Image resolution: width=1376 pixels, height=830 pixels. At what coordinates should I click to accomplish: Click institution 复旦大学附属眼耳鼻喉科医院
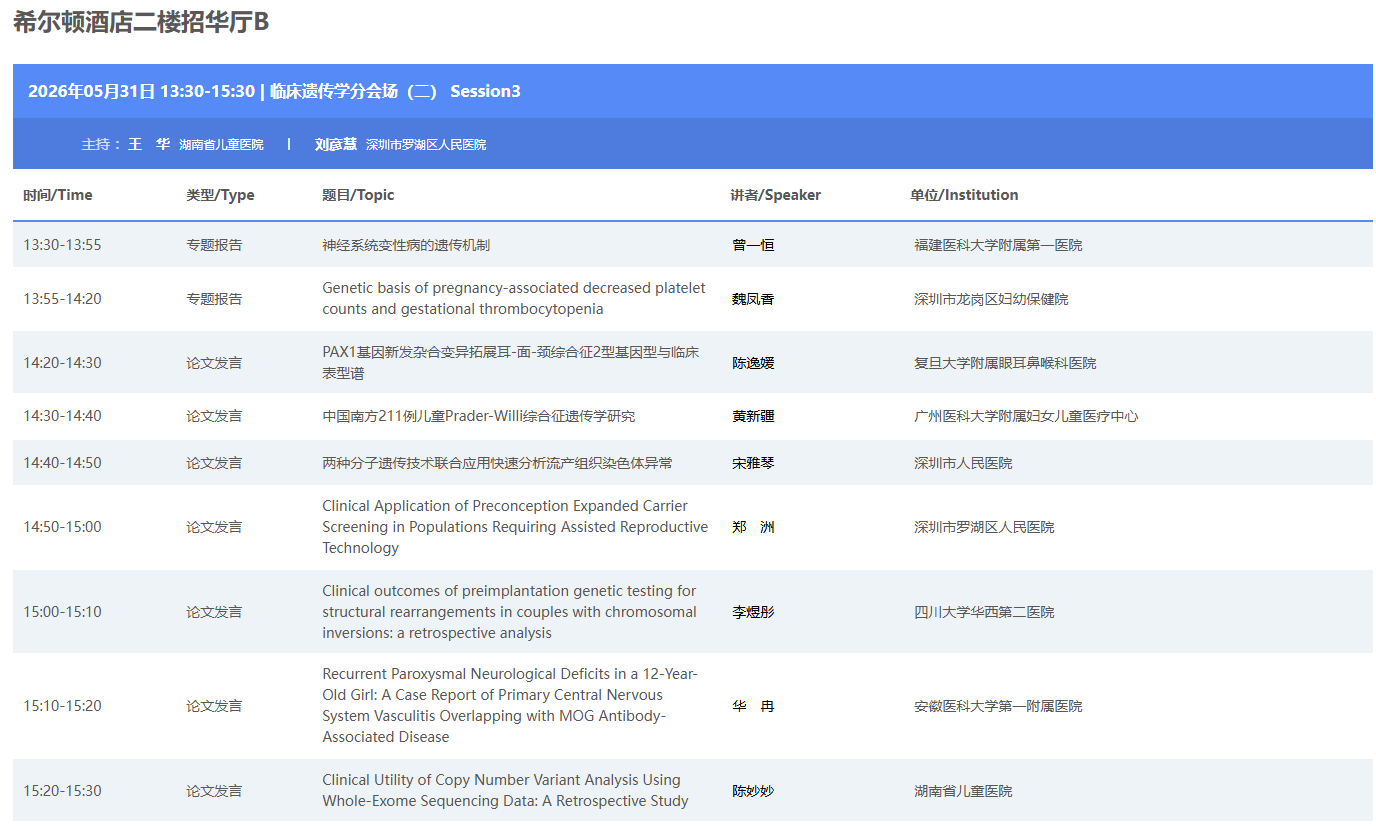[1005, 363]
